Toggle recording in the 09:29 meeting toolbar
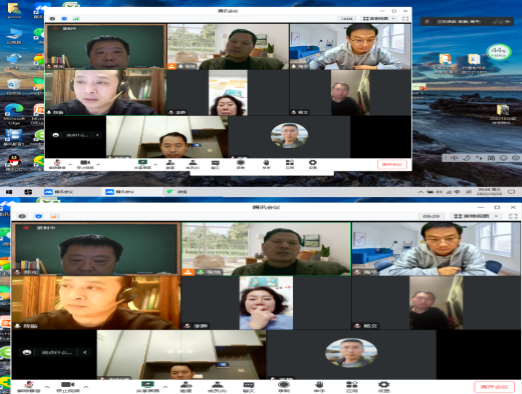Screen dimensions: 522x394 [284, 387]
